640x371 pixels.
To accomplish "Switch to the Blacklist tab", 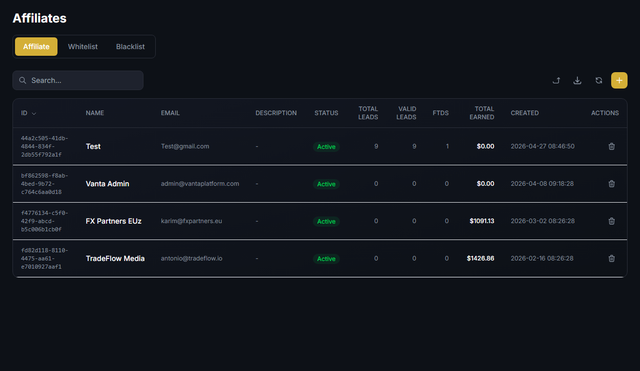I will point(130,47).
